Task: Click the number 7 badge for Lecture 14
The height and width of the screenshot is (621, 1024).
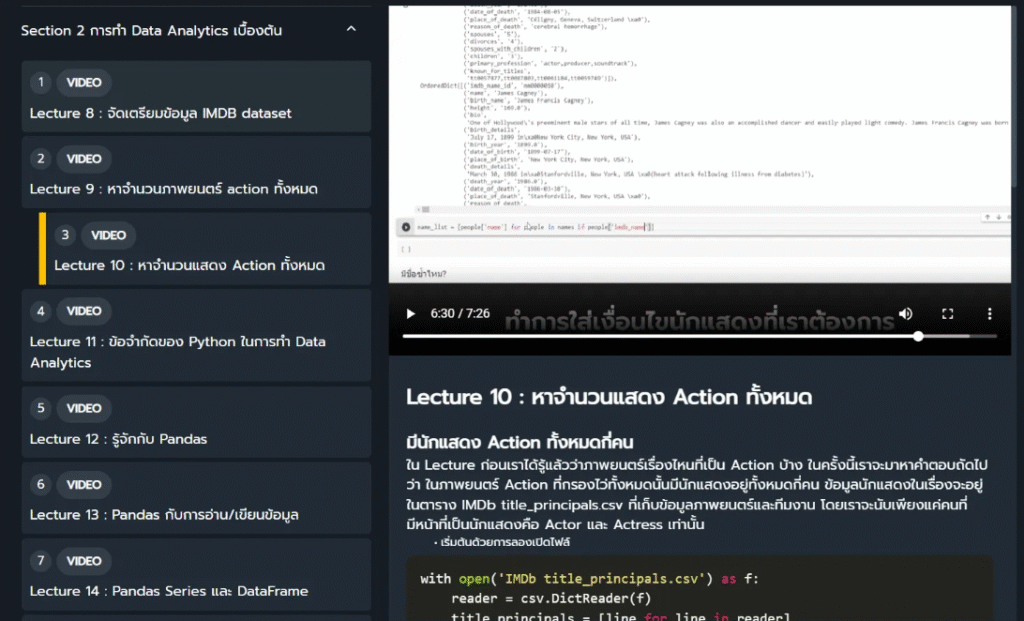Action: point(41,561)
